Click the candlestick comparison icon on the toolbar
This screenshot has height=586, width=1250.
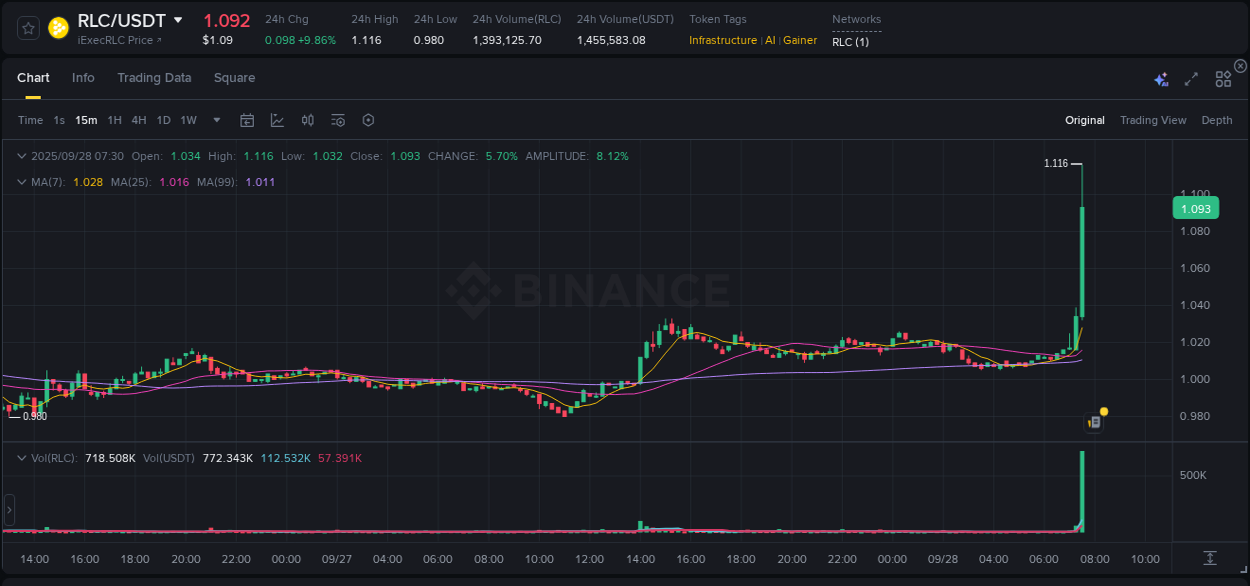coord(308,120)
